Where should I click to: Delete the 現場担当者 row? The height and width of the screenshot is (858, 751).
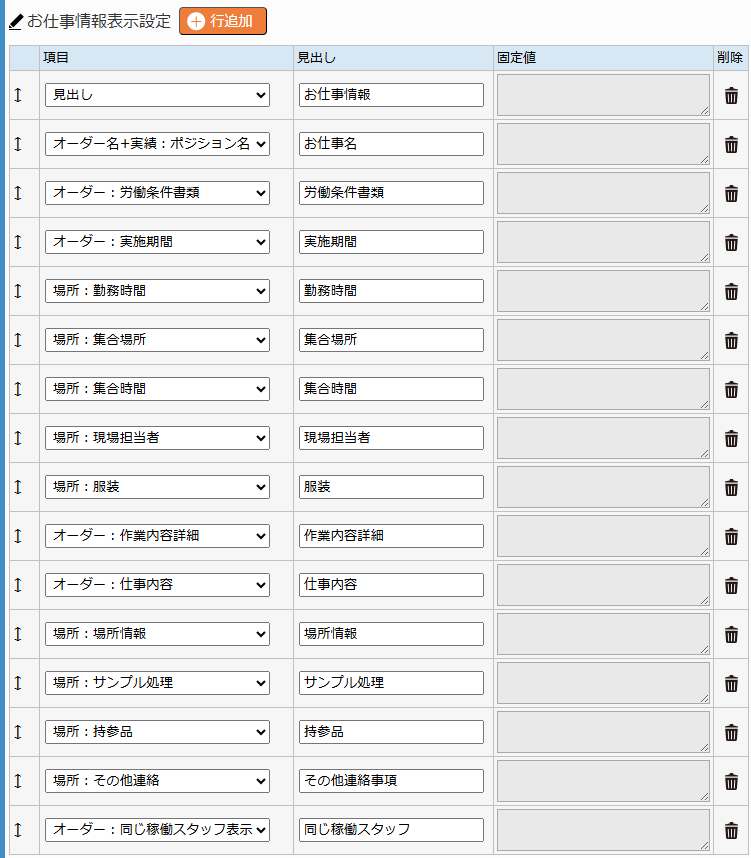[731, 438]
